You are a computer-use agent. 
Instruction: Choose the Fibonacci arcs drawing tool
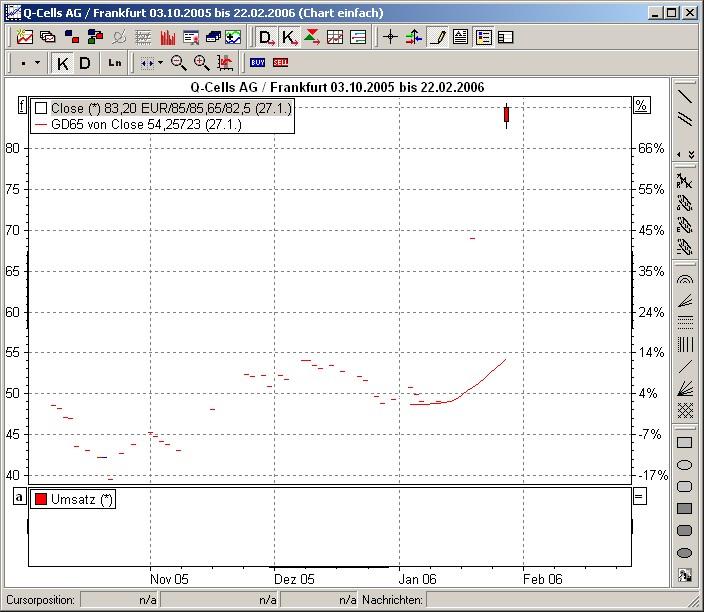tap(685, 279)
